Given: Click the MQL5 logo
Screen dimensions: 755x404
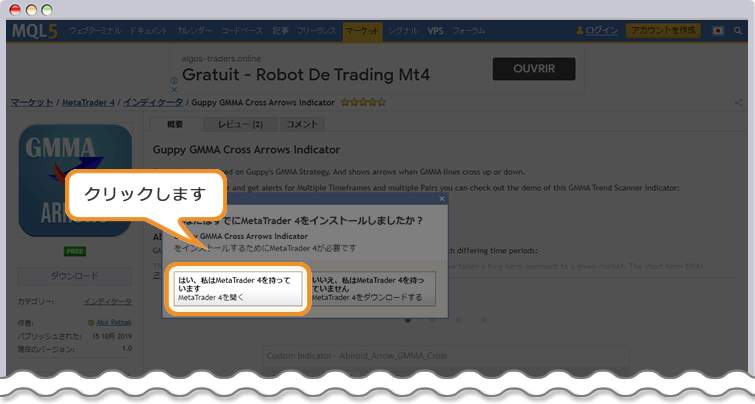Looking at the screenshot, I should point(34,31).
